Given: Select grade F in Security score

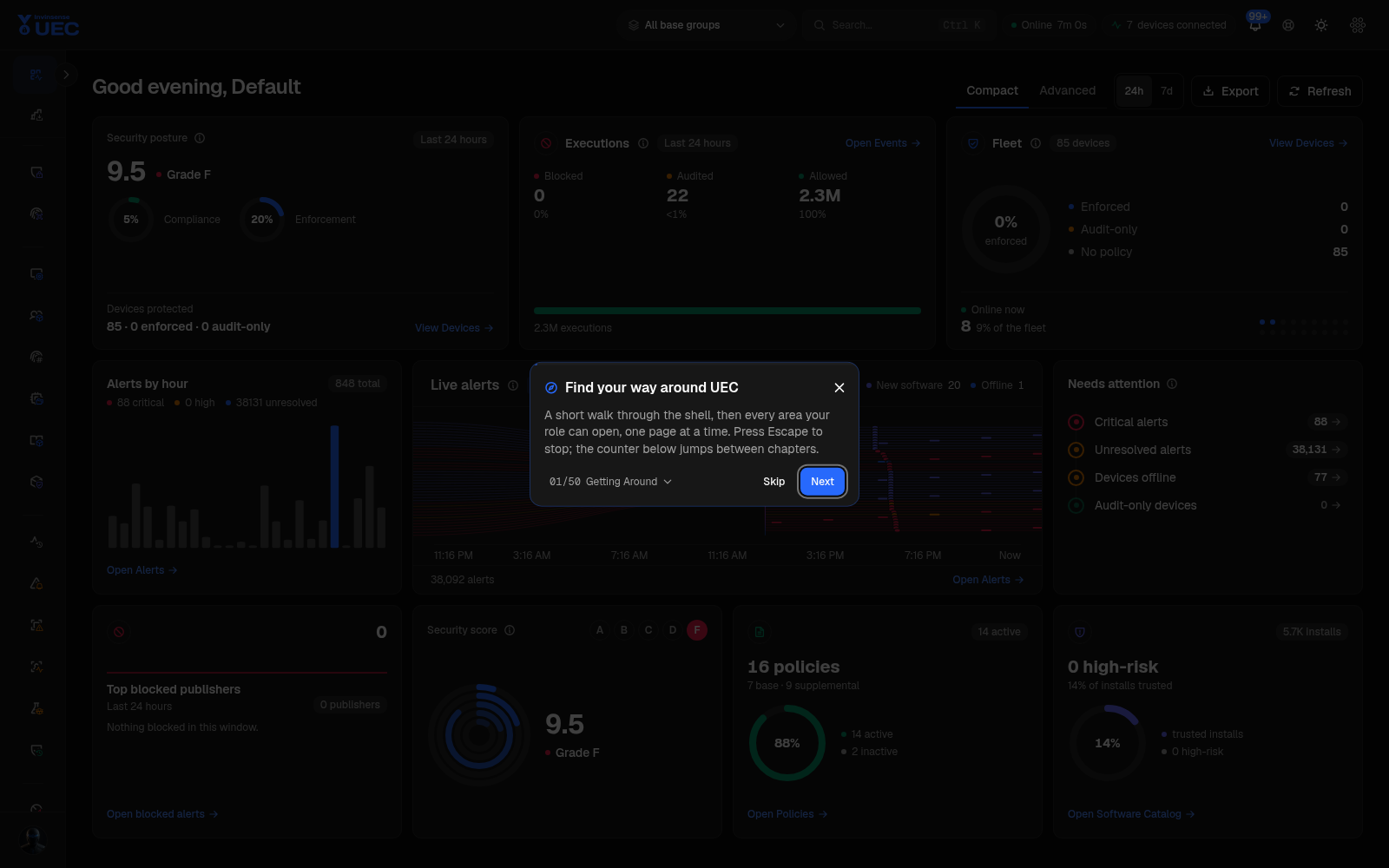Looking at the screenshot, I should click(x=697, y=630).
